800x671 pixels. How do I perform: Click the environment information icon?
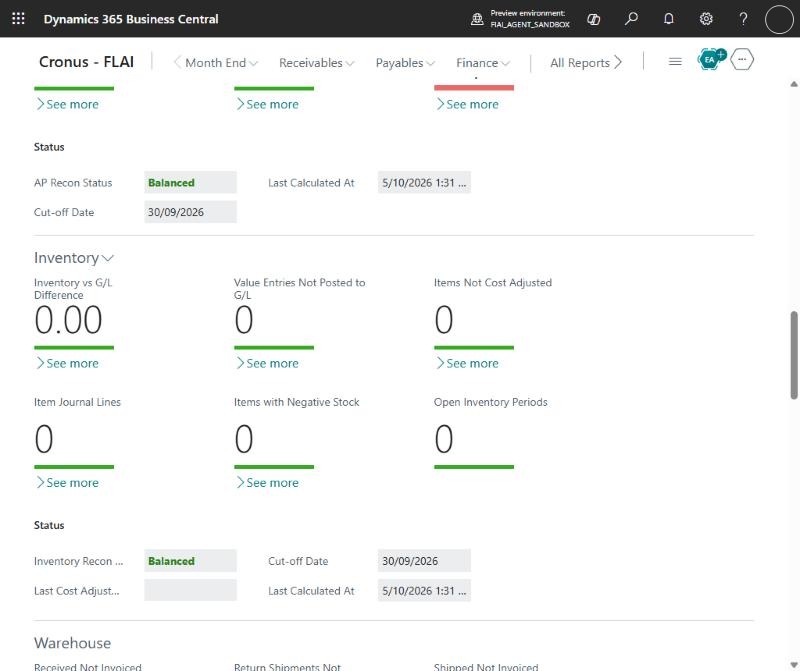pyautogui.click(x=477, y=19)
